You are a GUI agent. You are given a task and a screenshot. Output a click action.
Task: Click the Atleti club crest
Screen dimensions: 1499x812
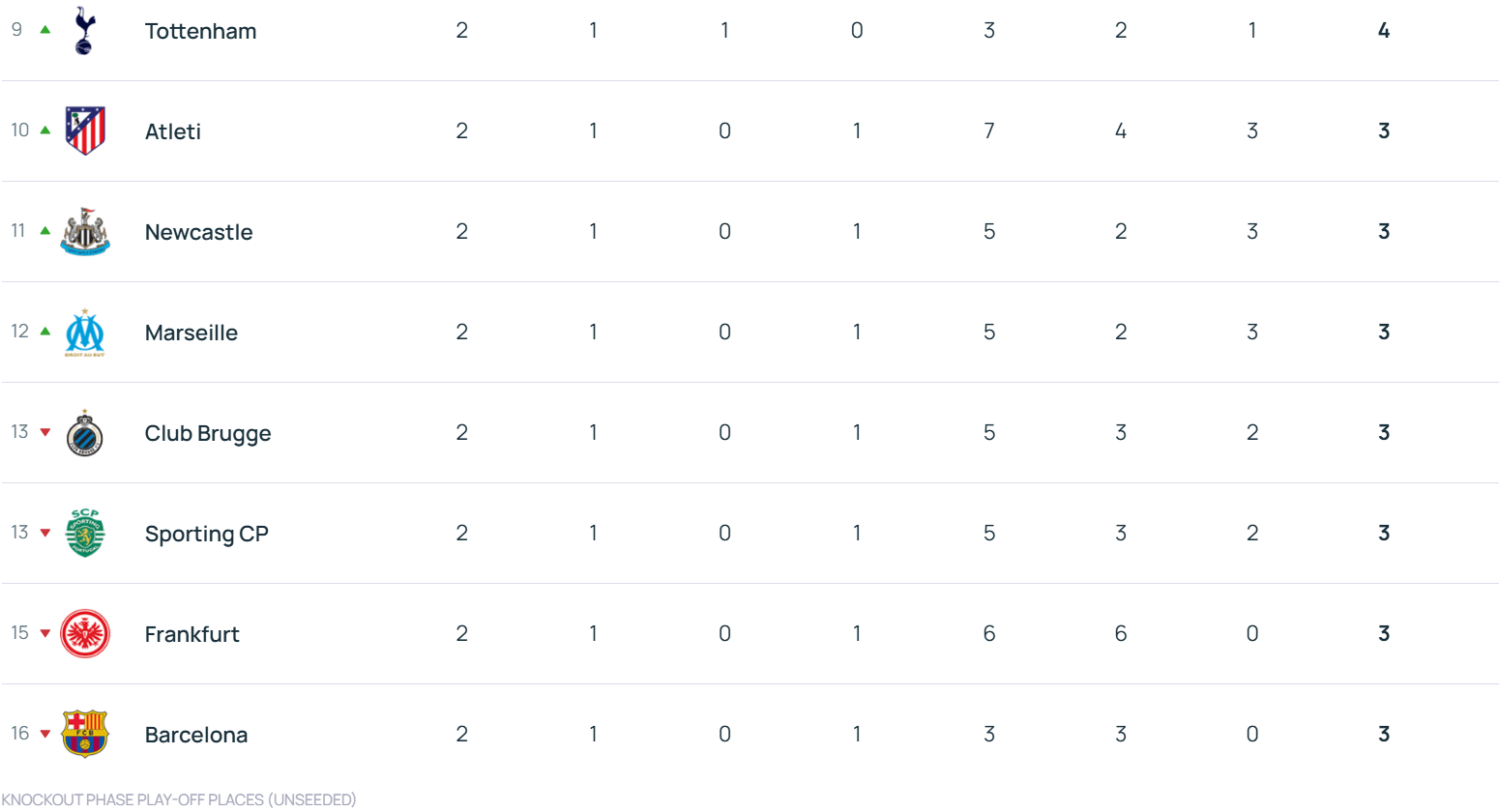(x=85, y=130)
